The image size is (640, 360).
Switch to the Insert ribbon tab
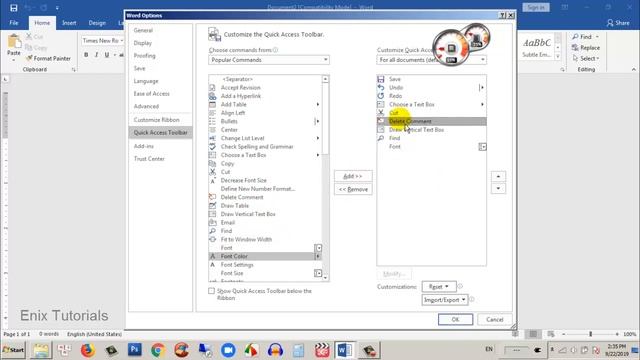click(x=69, y=23)
